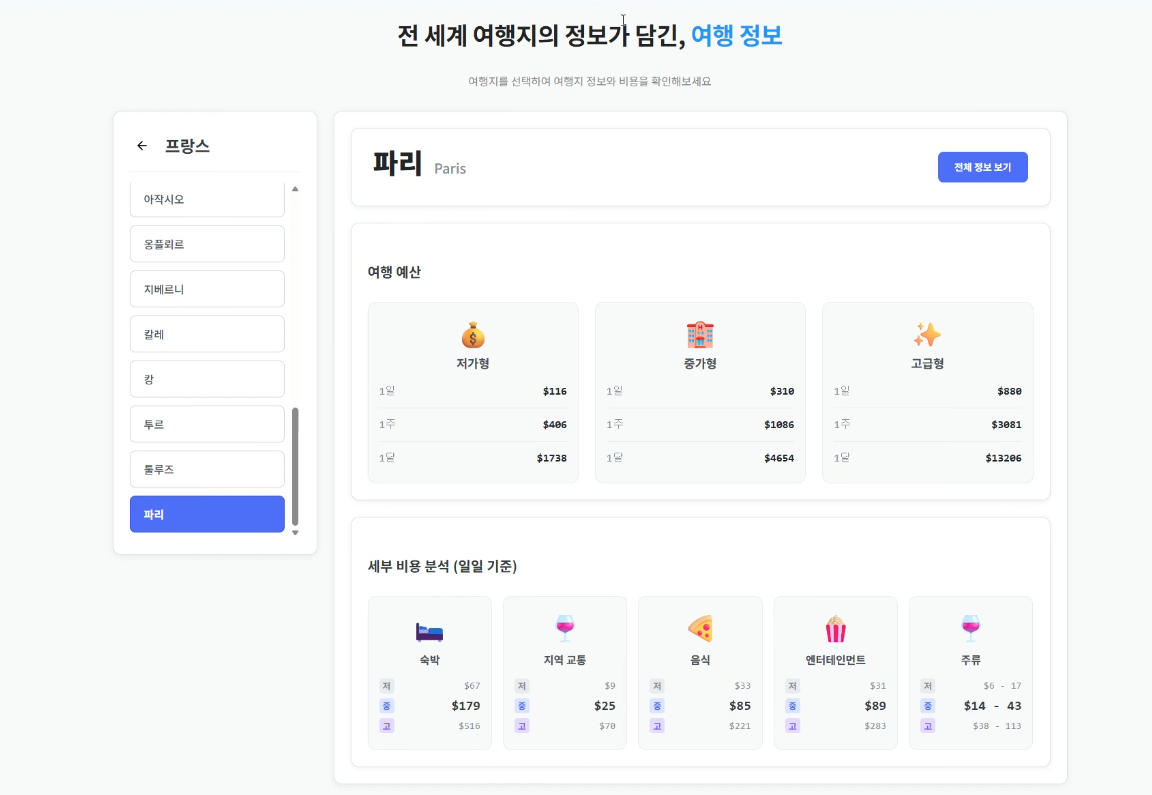This screenshot has height=795, width=1152.
Task: Pick 툴루즈 from the city list
Action: point(207,469)
